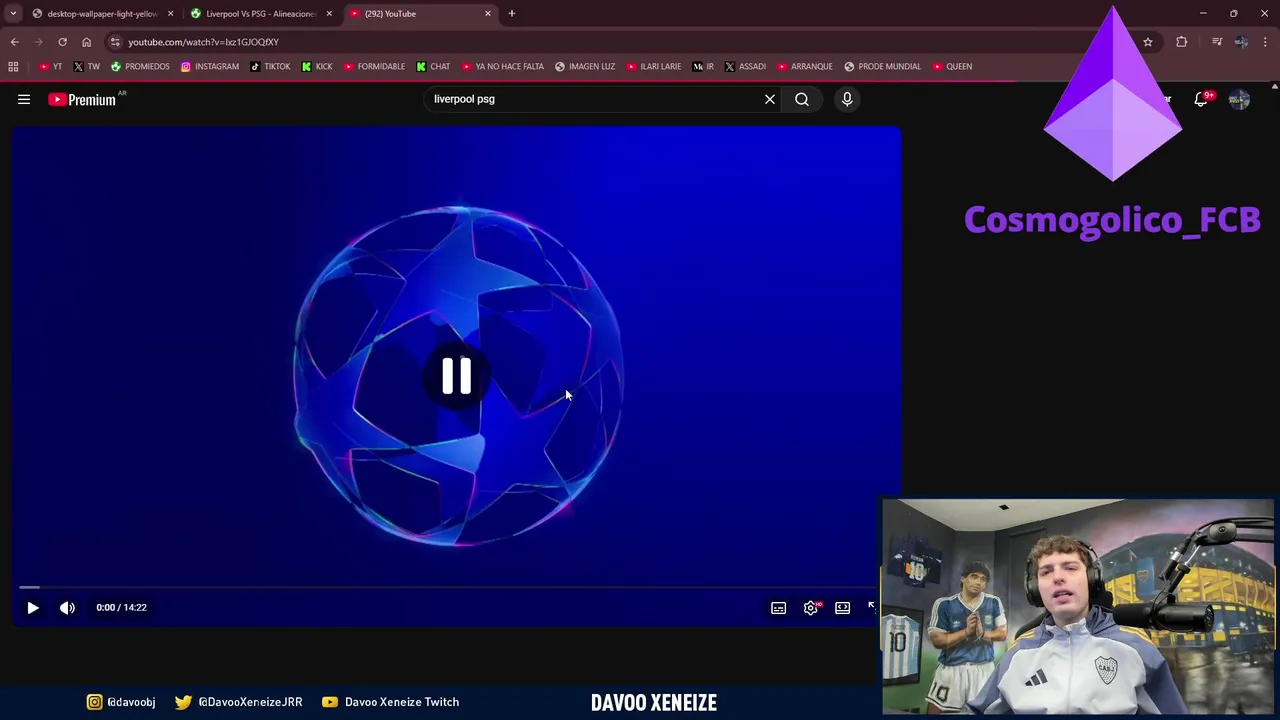Open INSTAGRAM bookmark
Screen dimensions: 1280x720
pos(210,66)
